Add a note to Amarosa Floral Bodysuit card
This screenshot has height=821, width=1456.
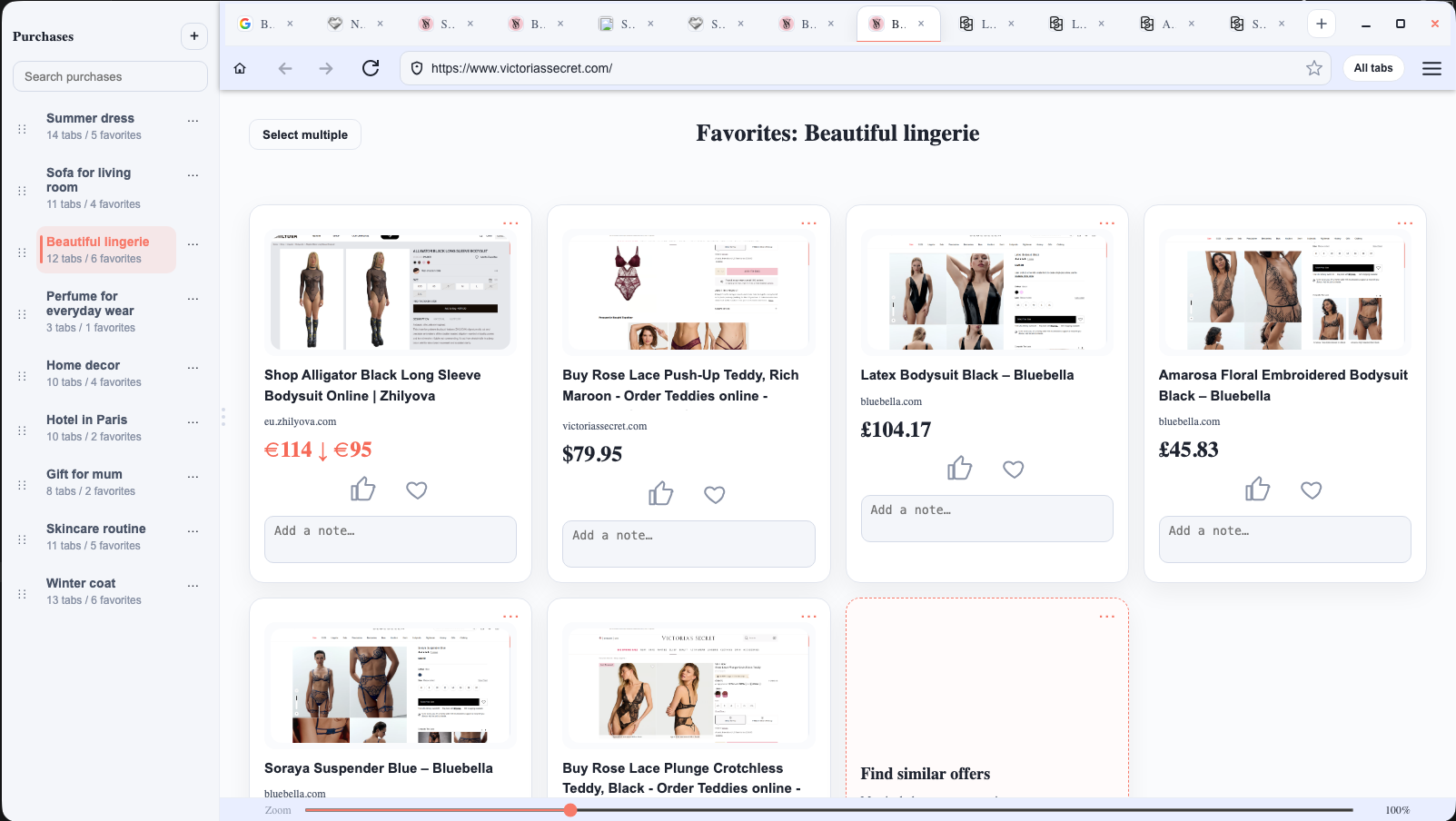click(x=1285, y=539)
